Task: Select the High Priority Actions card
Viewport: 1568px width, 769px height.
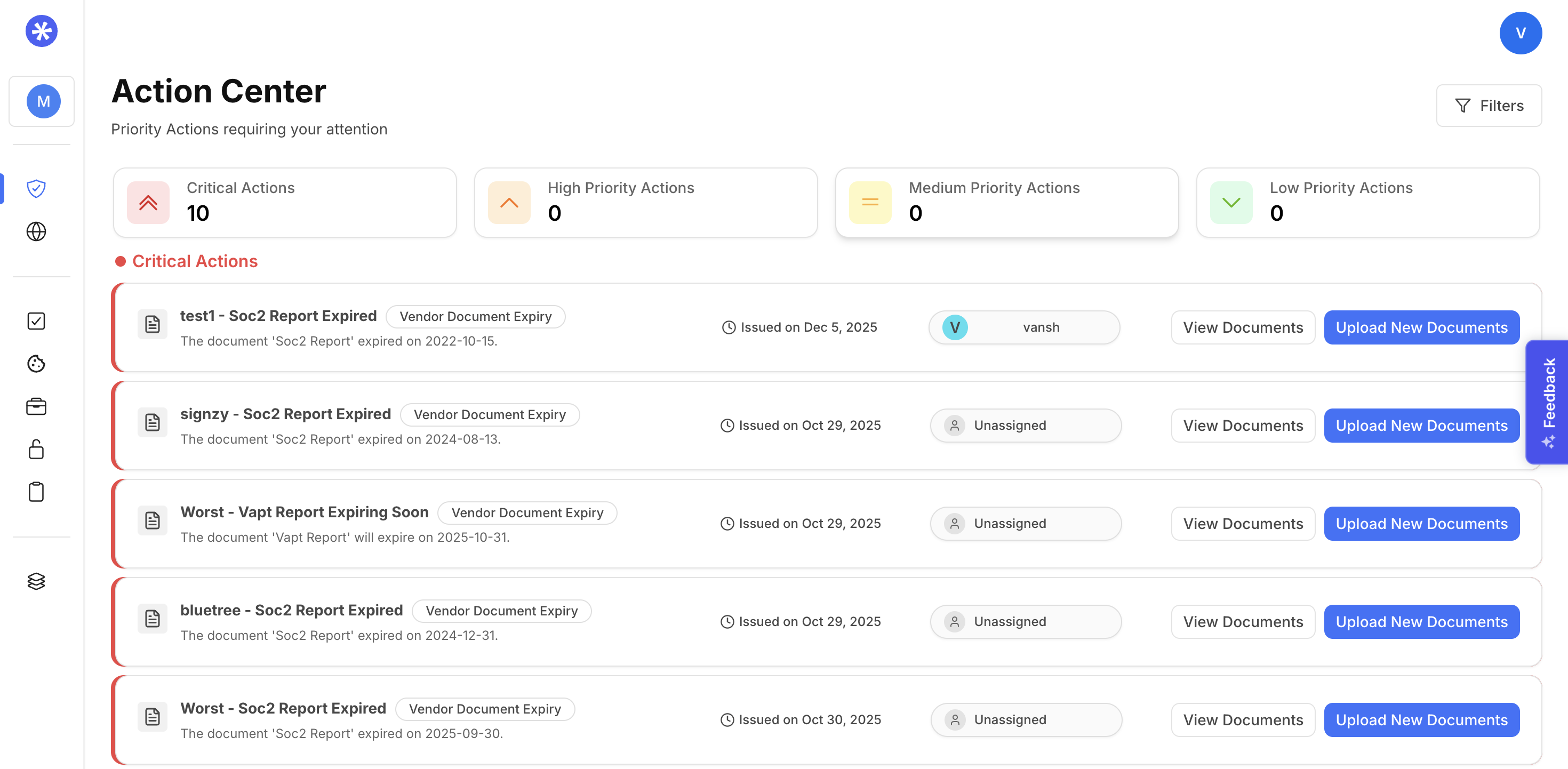Action: coord(645,202)
